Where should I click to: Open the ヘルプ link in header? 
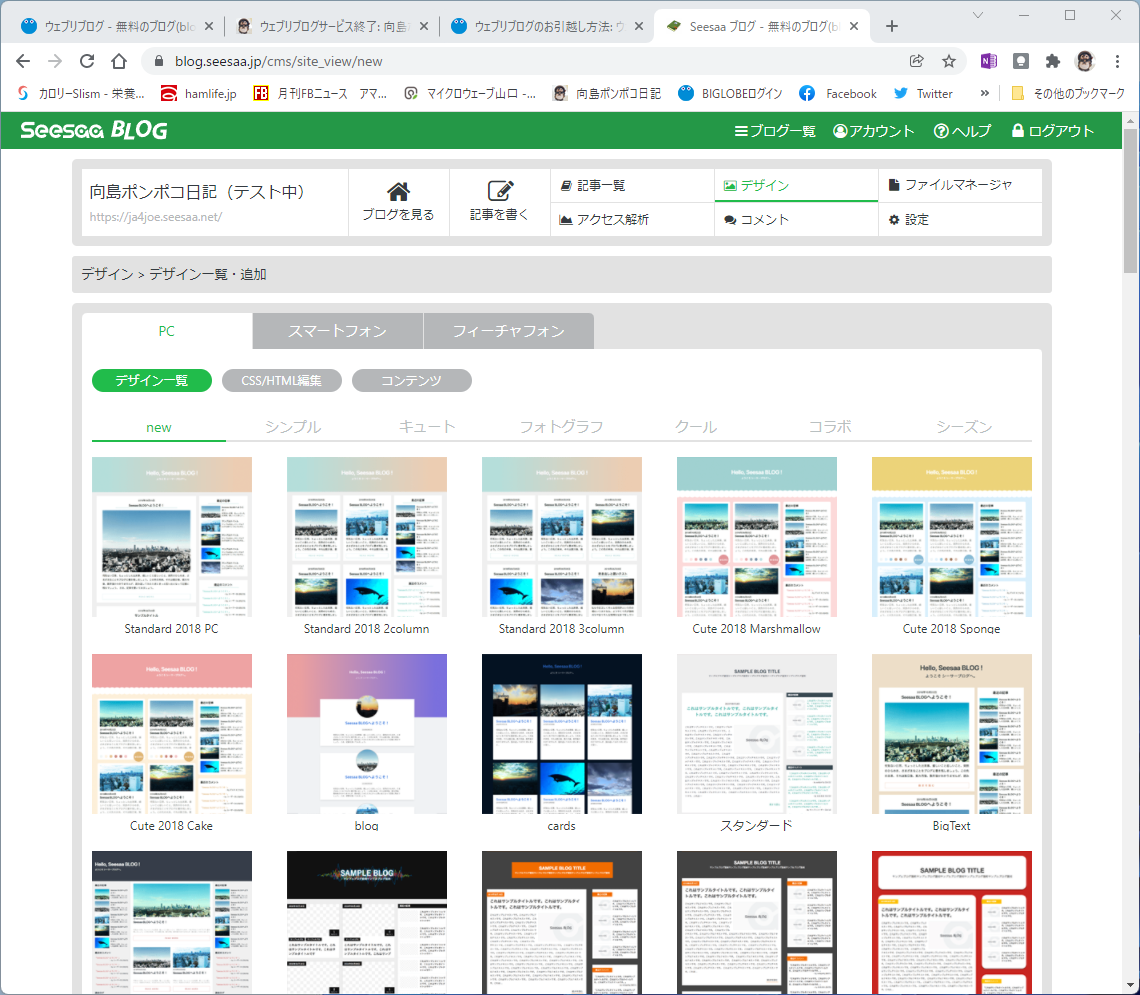[x=963, y=131]
